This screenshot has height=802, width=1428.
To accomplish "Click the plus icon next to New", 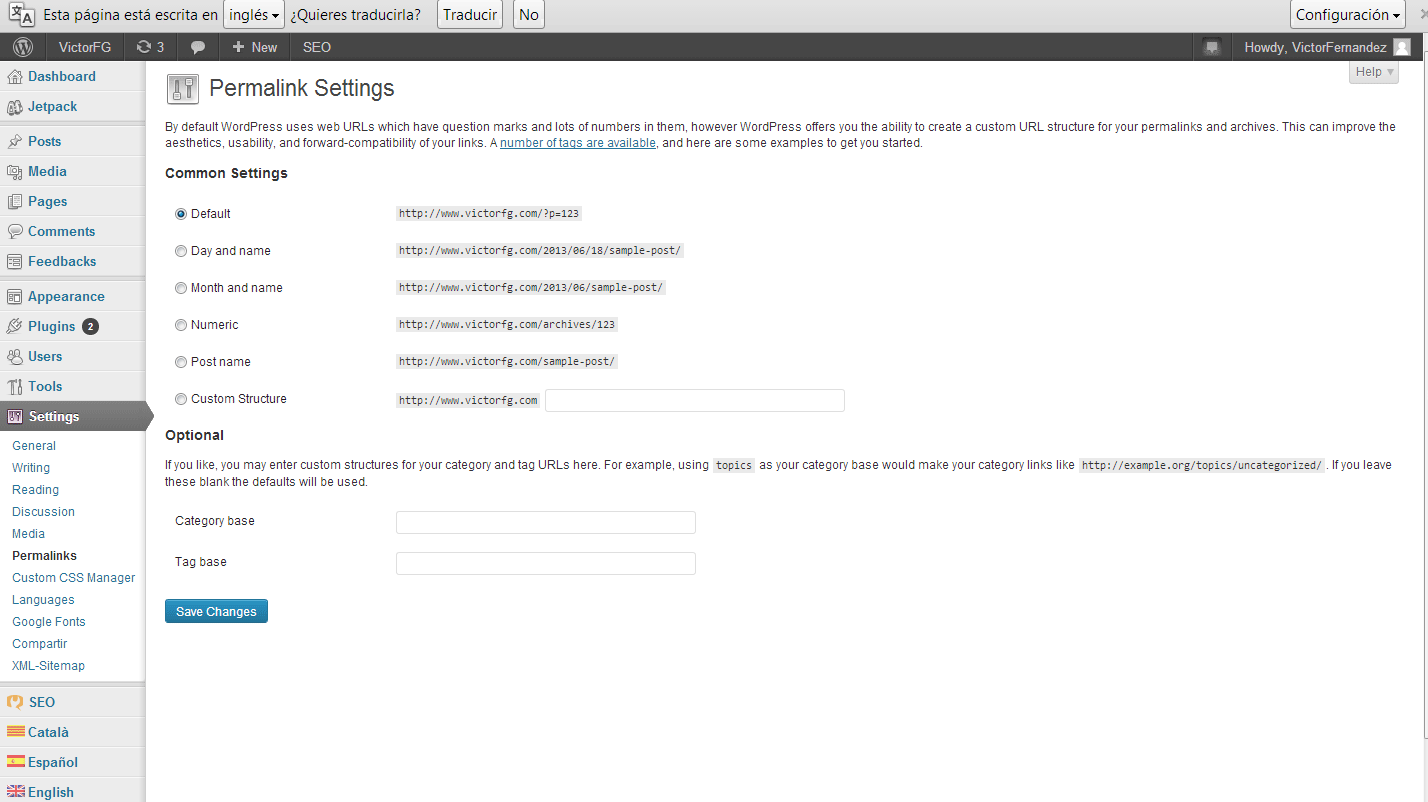I will click(238, 47).
